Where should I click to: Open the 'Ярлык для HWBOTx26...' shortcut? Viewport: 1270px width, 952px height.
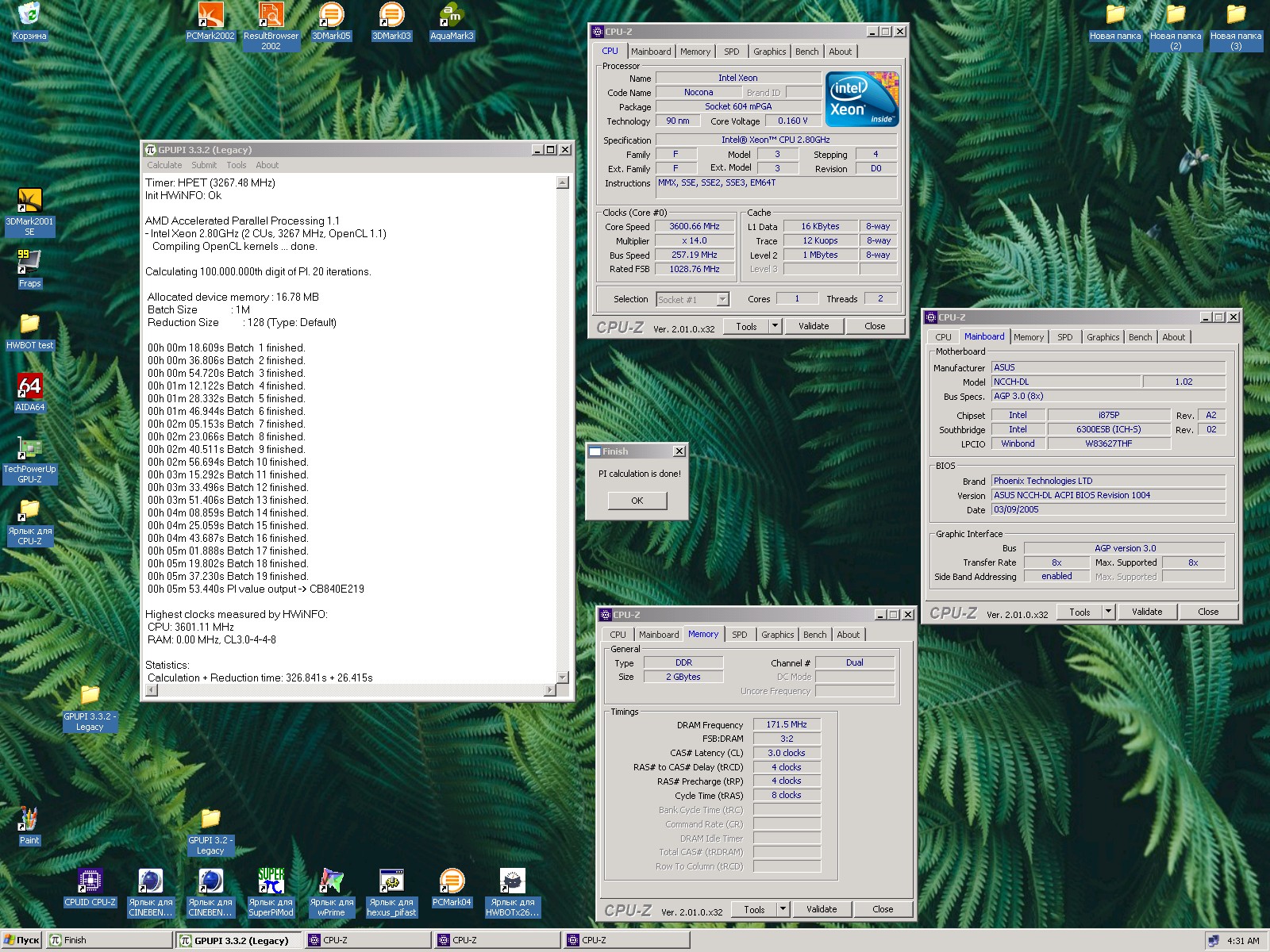coord(512,893)
